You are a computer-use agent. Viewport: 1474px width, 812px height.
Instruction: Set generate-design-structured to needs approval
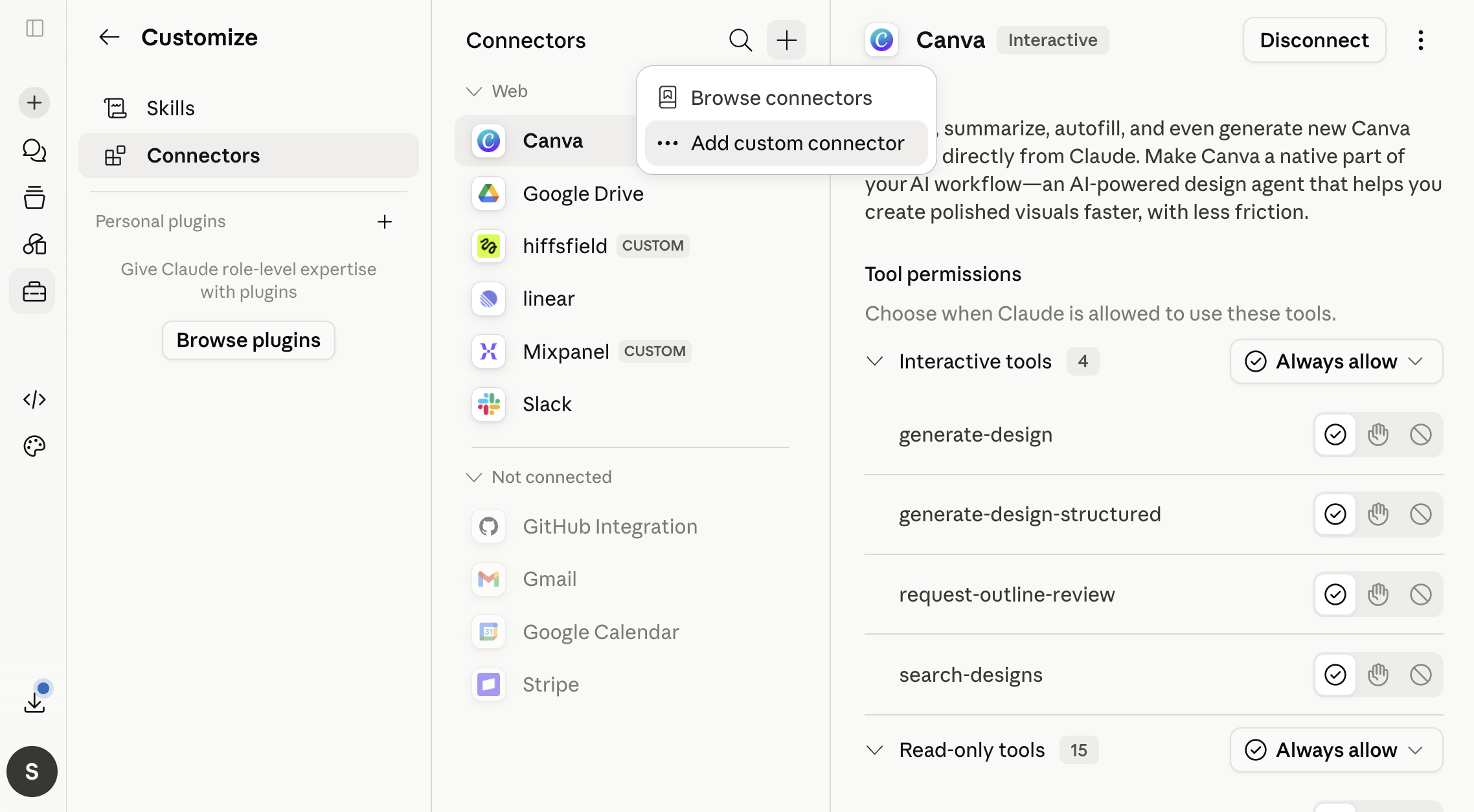[1378, 514]
